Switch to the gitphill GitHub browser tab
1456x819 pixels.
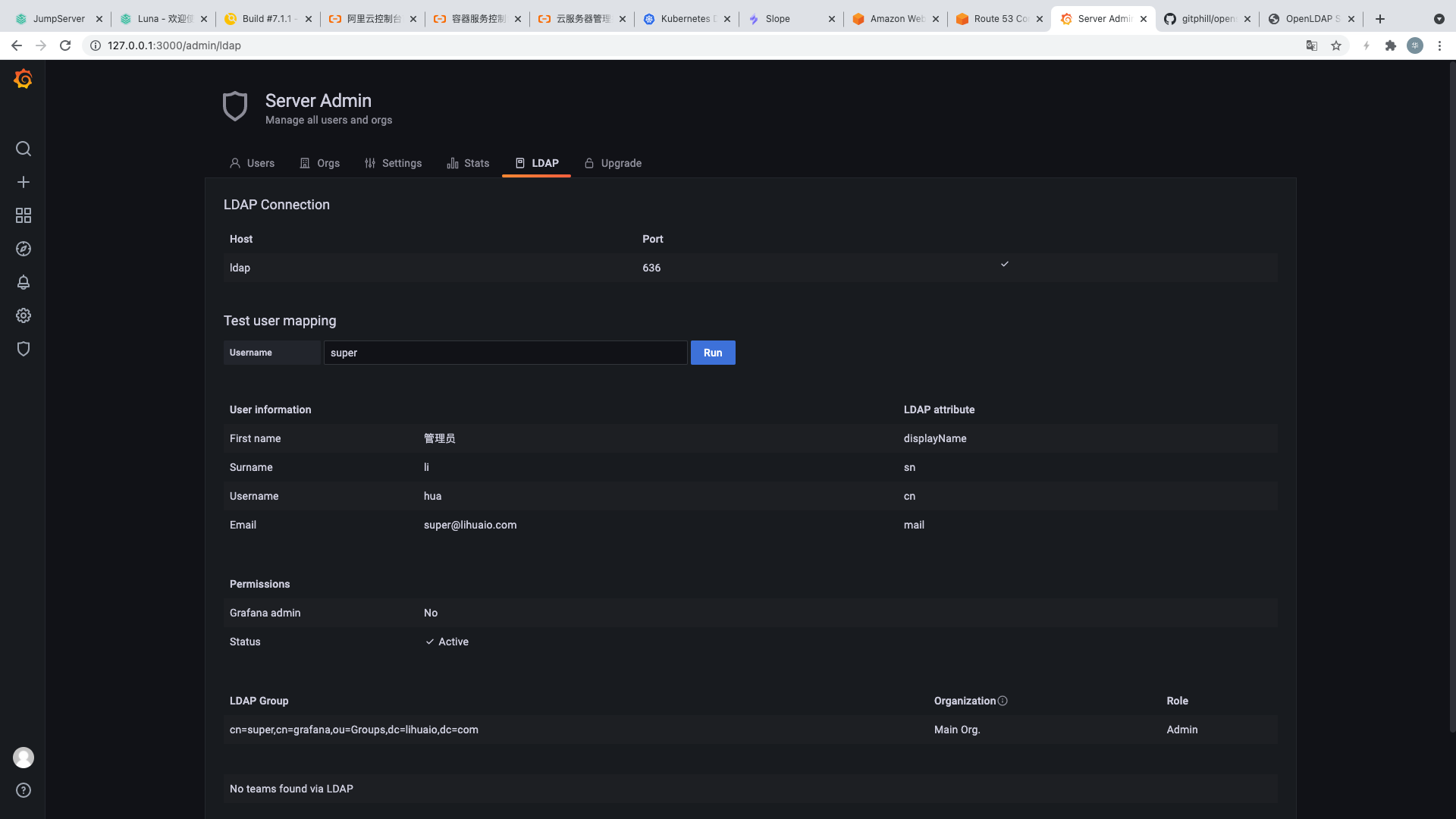pos(1207,19)
